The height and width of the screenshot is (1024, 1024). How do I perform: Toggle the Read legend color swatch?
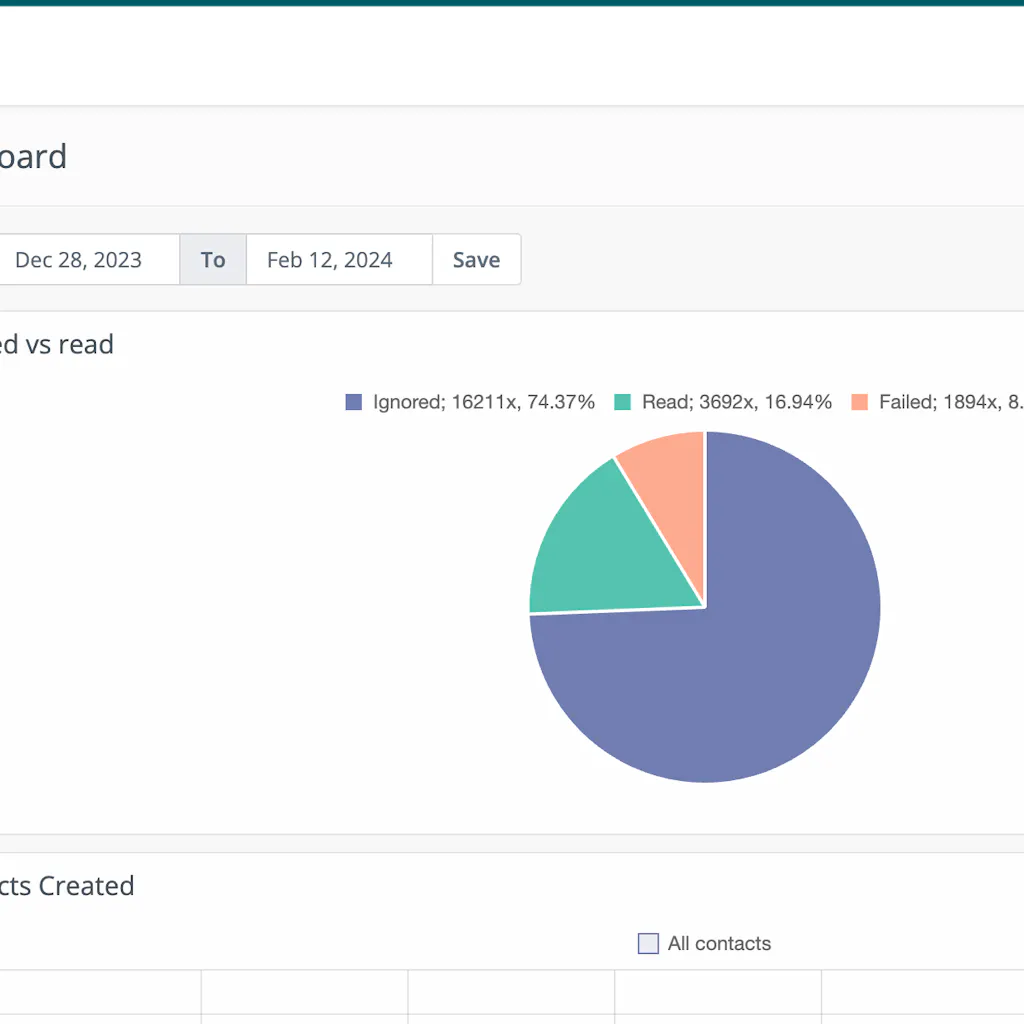point(622,402)
